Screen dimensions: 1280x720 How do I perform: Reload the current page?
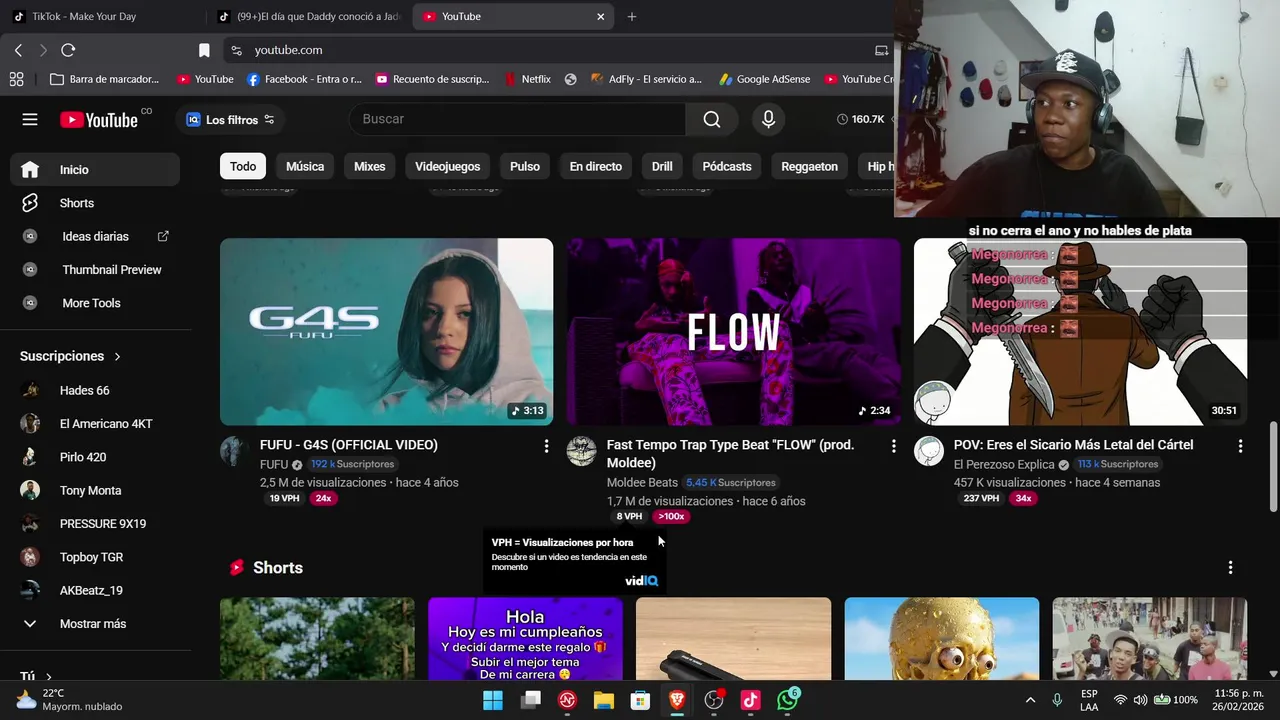pos(68,50)
